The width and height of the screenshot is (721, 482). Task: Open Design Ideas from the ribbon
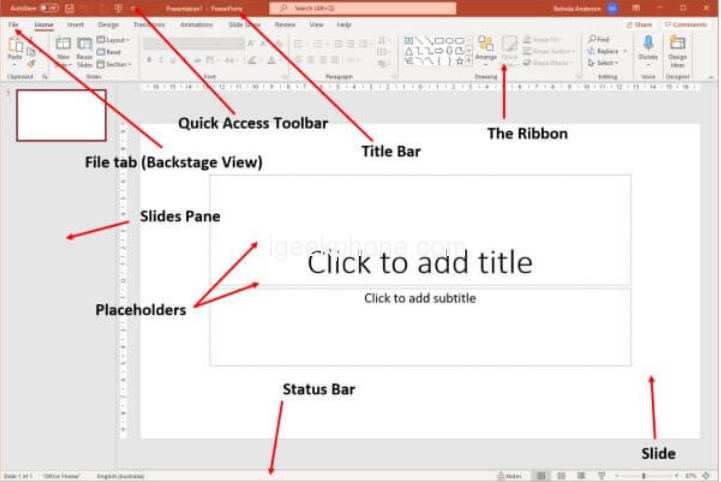point(677,48)
